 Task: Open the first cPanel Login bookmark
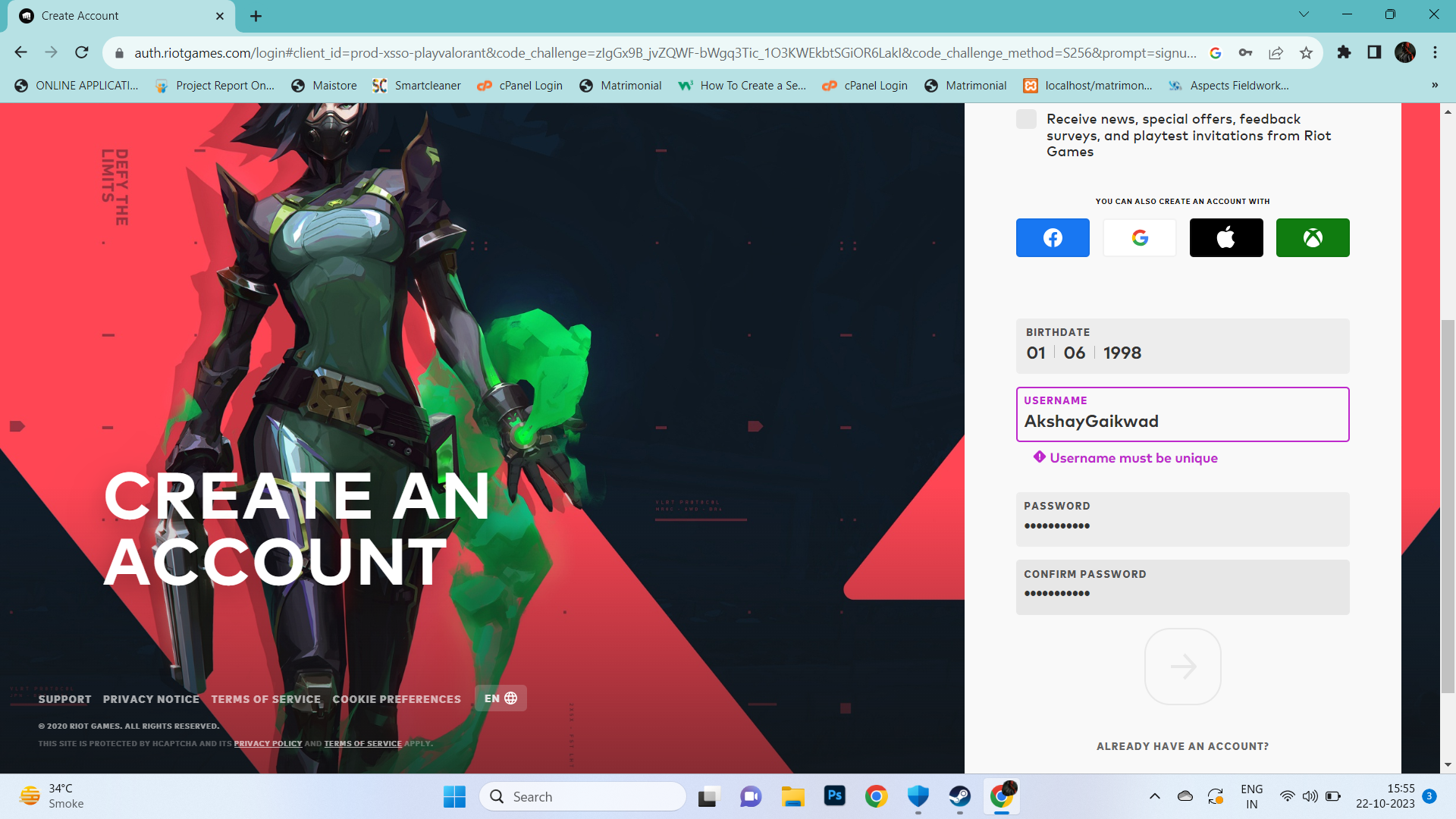click(x=520, y=86)
